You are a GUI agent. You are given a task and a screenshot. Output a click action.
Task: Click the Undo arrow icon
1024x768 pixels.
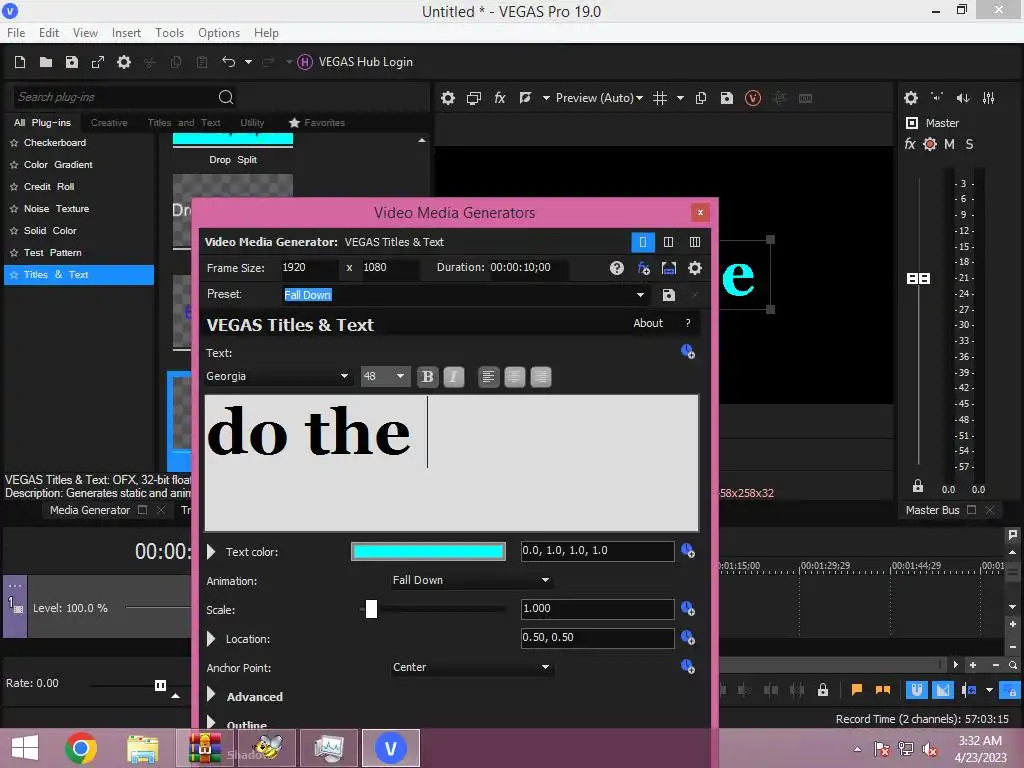pyautogui.click(x=229, y=61)
